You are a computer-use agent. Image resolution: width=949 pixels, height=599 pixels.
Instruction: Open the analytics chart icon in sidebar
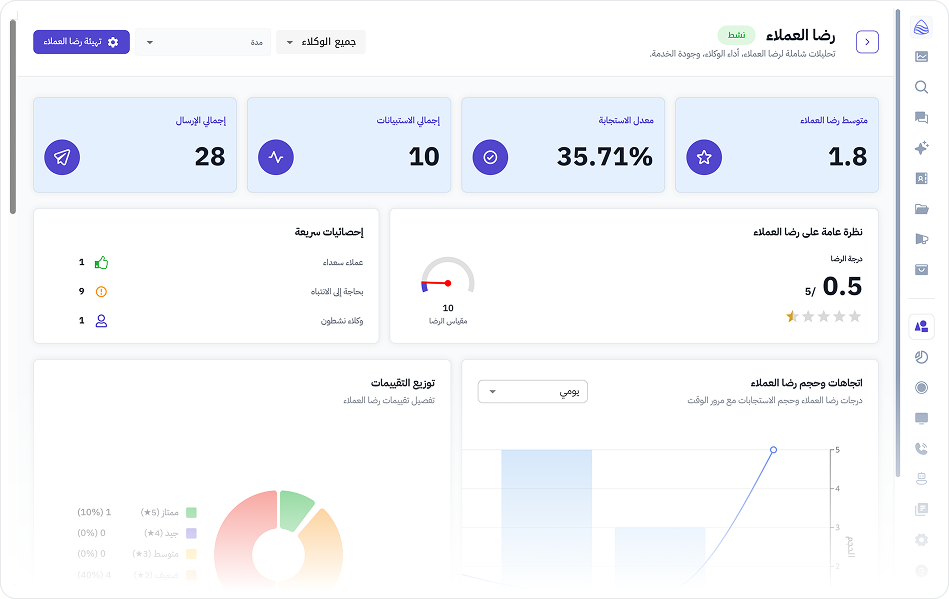pyautogui.click(x=921, y=57)
